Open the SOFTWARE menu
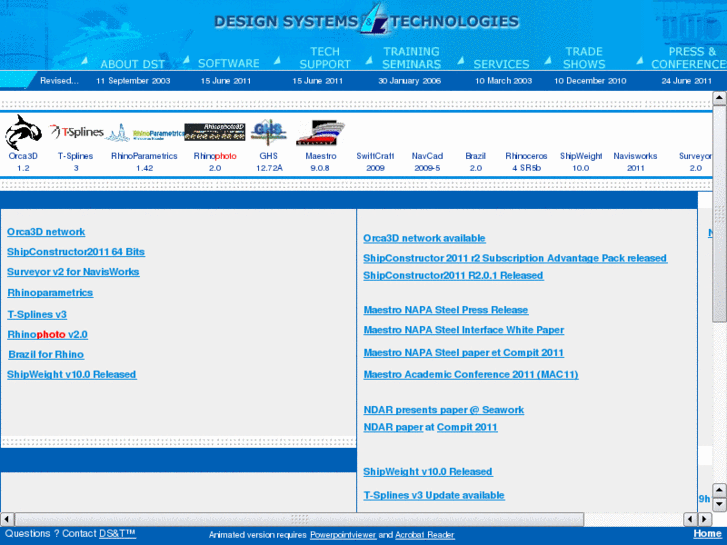 (x=229, y=63)
